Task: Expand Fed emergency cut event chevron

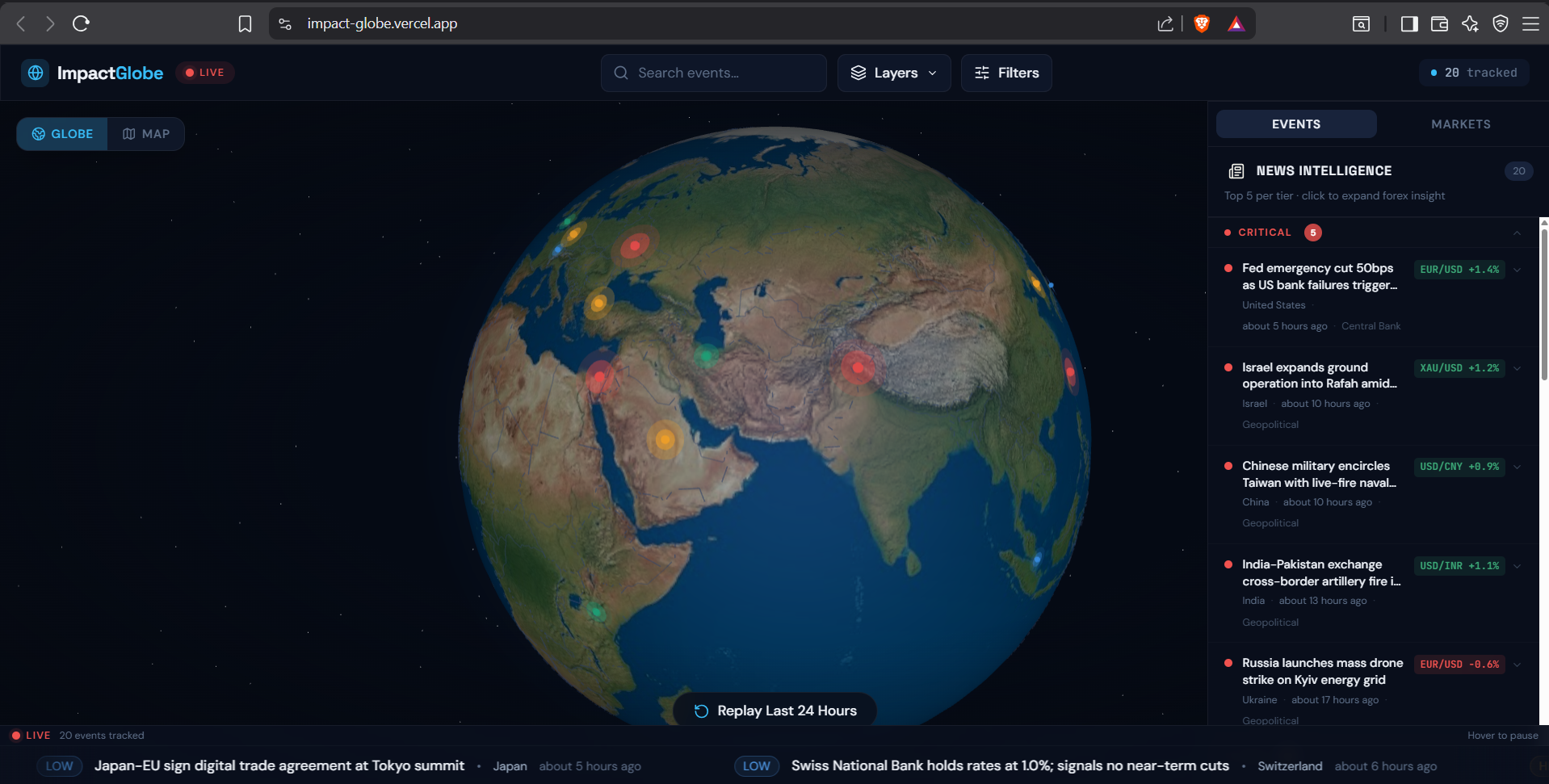Action: tap(1518, 270)
